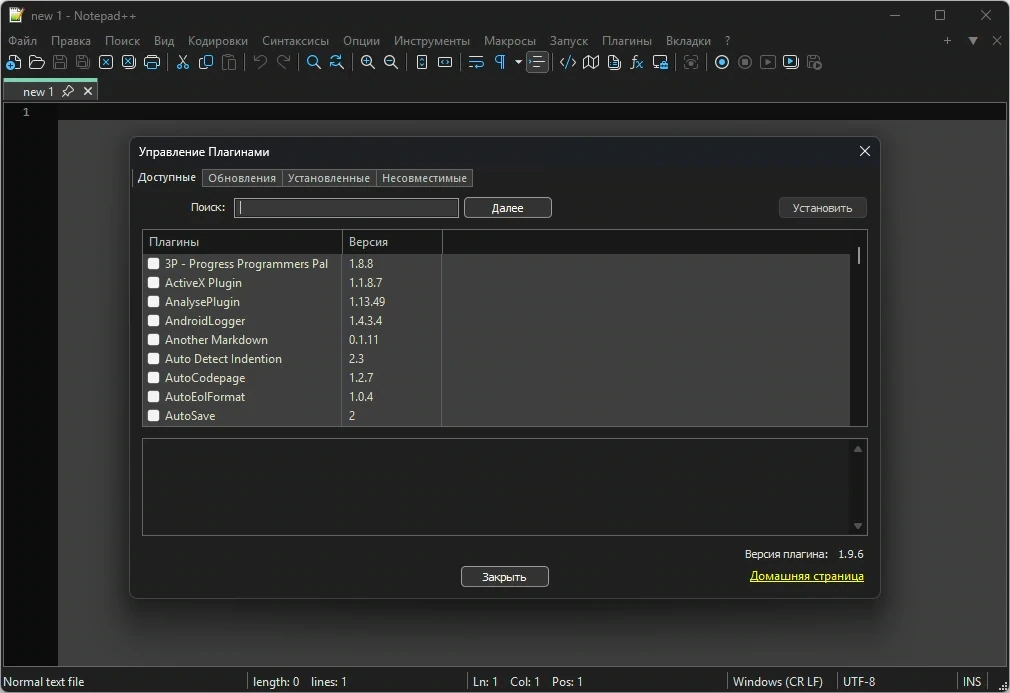Check the AutoSave plugin checkbox
1010x693 pixels.
[153, 415]
